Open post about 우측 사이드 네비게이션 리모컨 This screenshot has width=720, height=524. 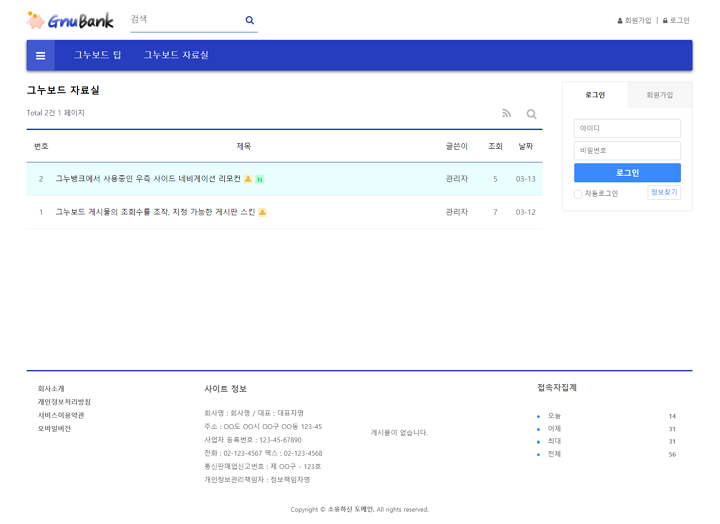(148, 179)
